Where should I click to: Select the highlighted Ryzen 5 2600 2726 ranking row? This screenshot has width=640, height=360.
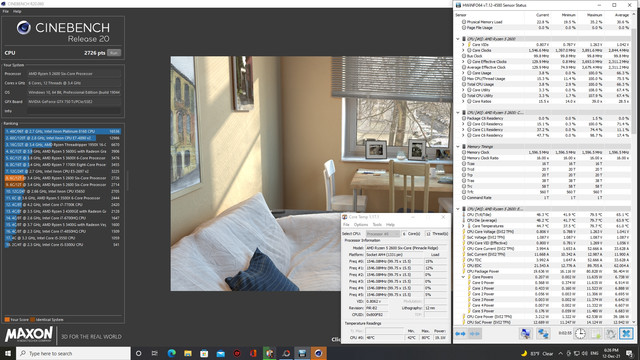click(x=62, y=178)
